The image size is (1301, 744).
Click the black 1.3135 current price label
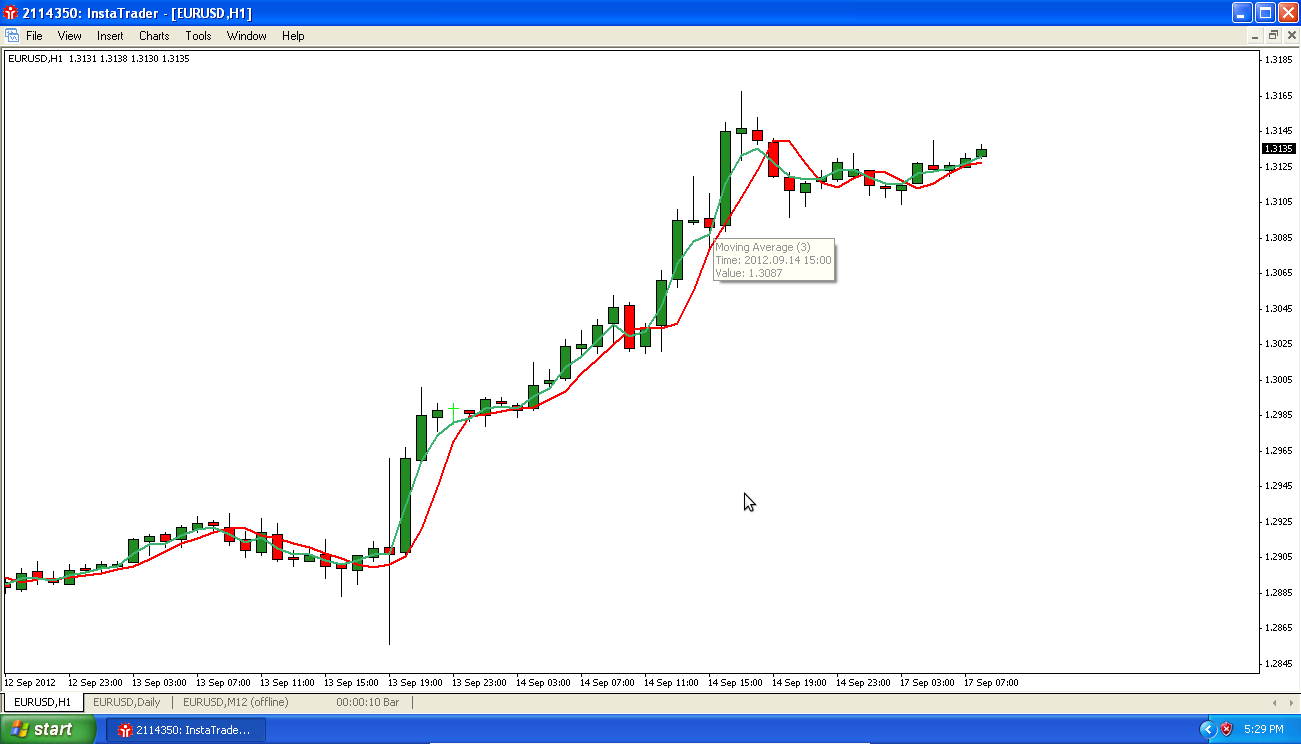1279,148
